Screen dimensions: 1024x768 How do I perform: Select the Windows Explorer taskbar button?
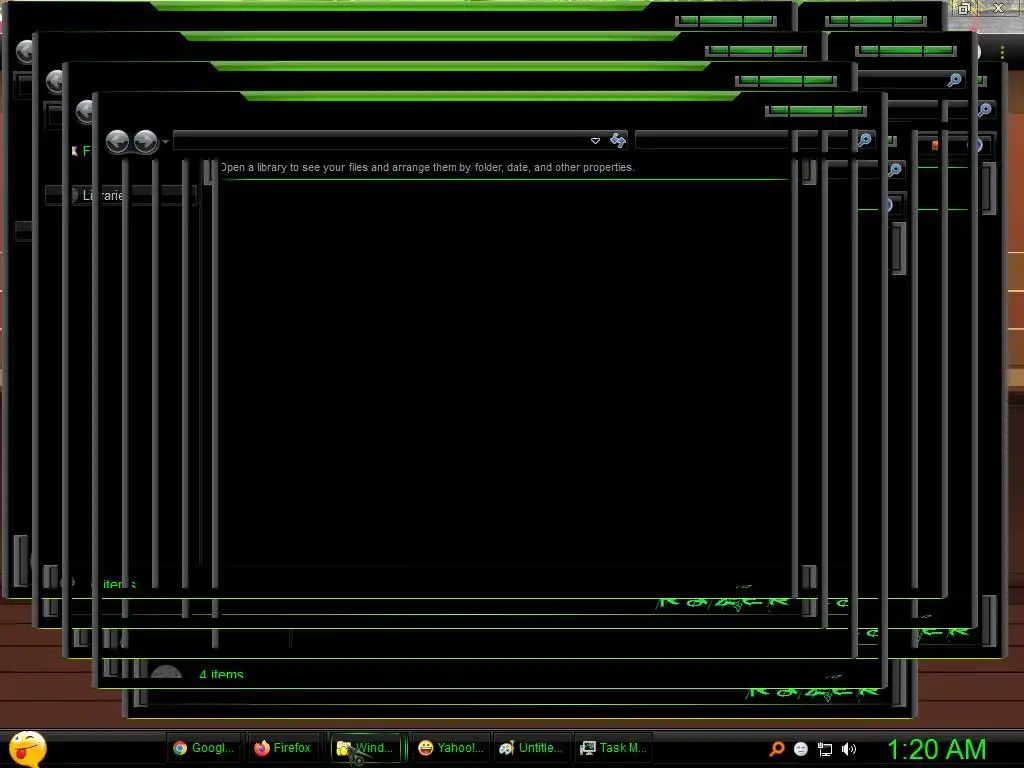[366, 748]
